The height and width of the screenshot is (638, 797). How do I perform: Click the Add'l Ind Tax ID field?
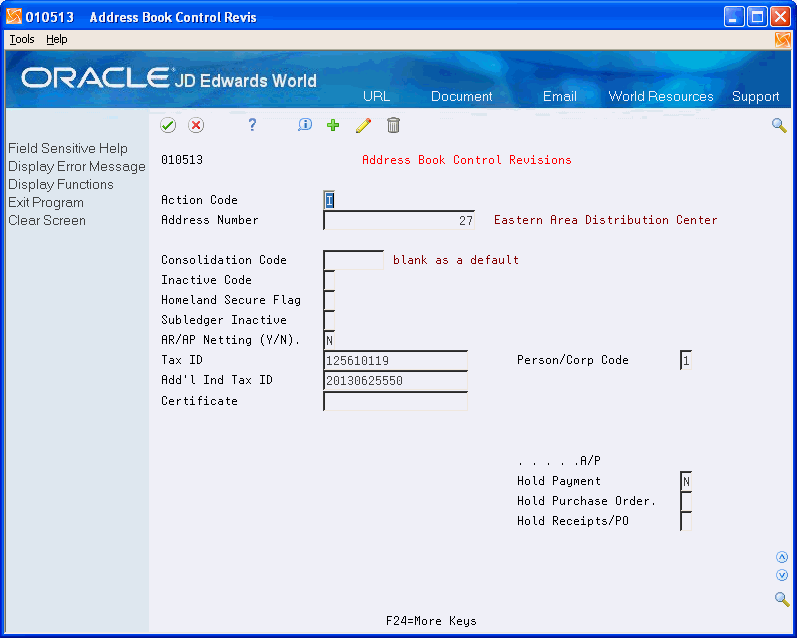click(x=395, y=380)
